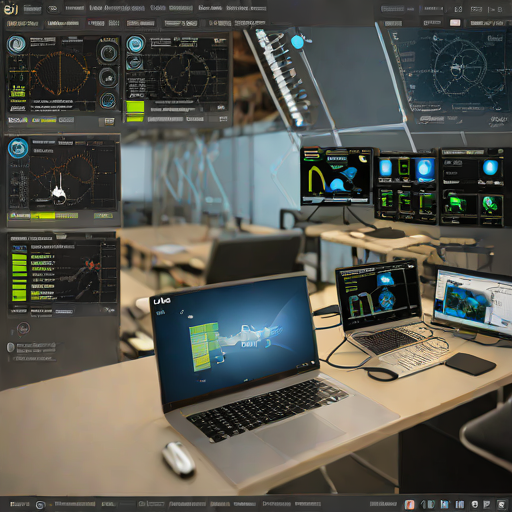Click the yellow-green bar below the spacecraft panel
The image size is (512, 512).
[43, 216]
